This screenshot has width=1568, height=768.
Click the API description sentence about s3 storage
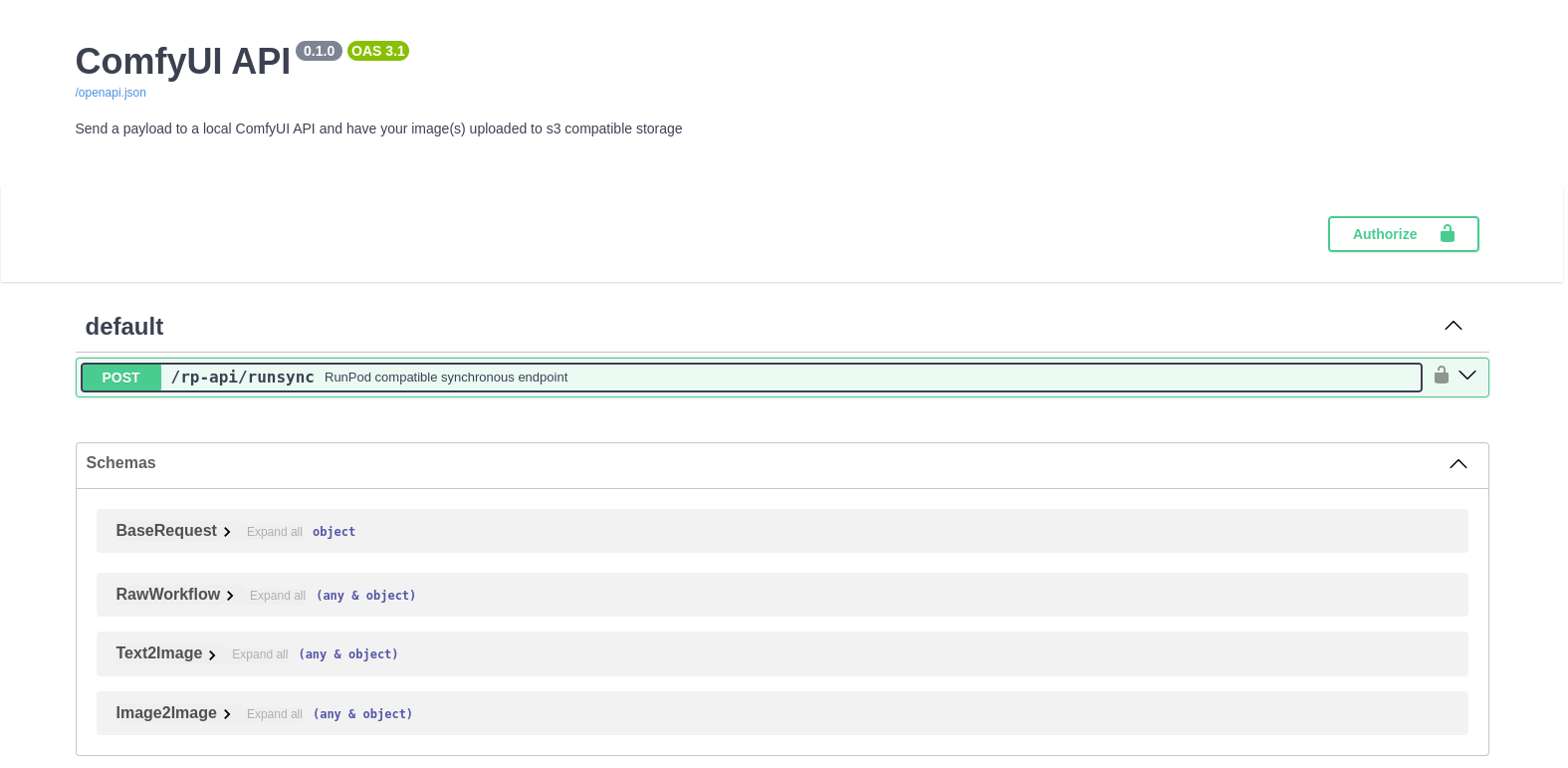pyautogui.click(x=378, y=128)
